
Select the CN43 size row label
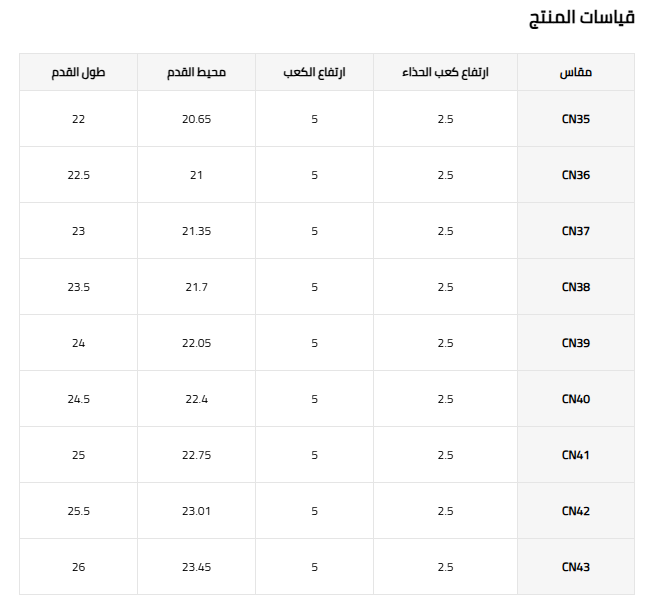point(575,567)
